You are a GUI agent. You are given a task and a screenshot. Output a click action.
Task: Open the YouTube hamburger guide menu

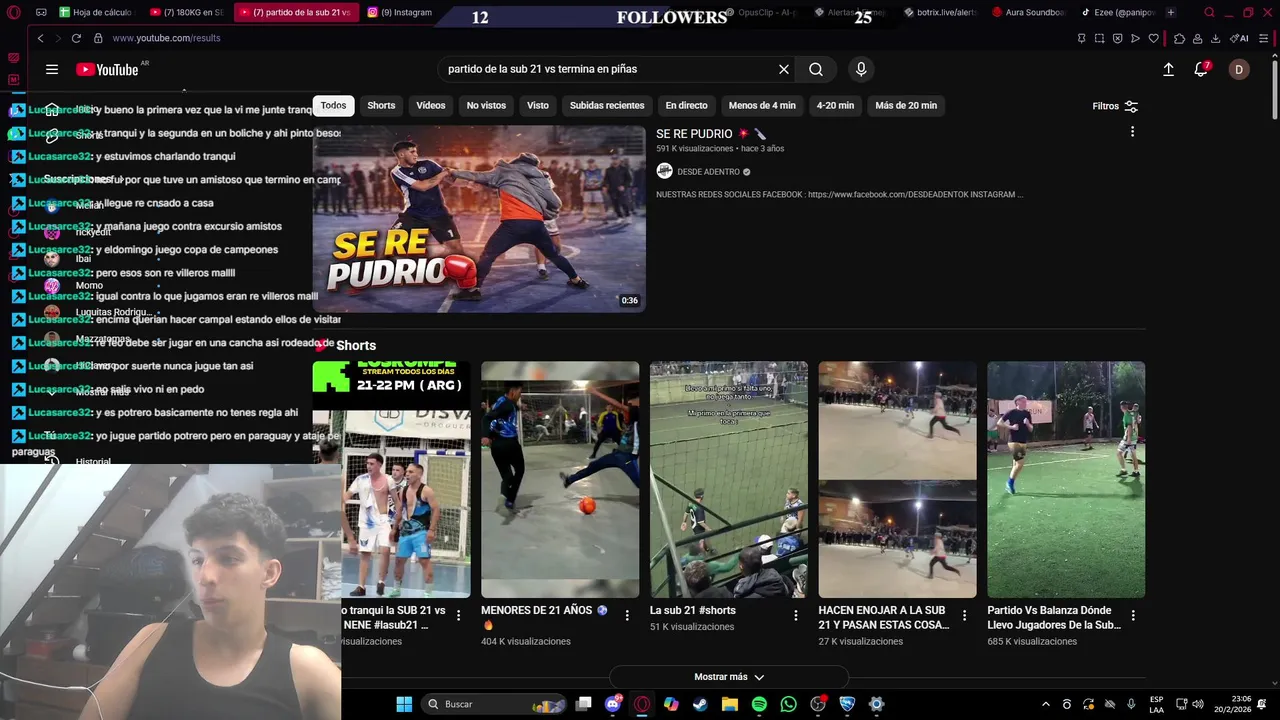tap(52, 69)
